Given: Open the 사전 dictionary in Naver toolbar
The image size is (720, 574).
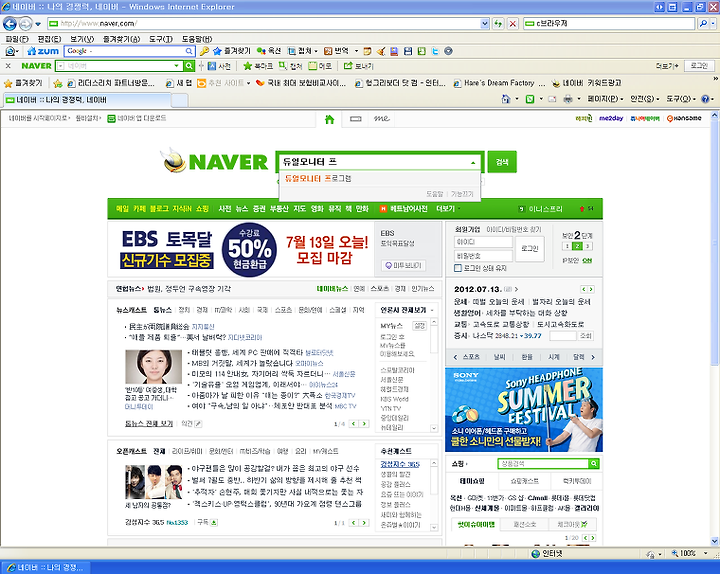Looking at the screenshot, I should coord(219,66).
